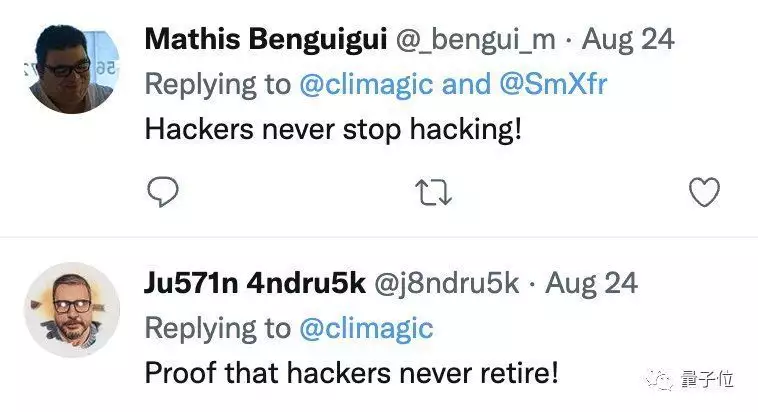Open the @j8ndru5k handle link

(446, 283)
